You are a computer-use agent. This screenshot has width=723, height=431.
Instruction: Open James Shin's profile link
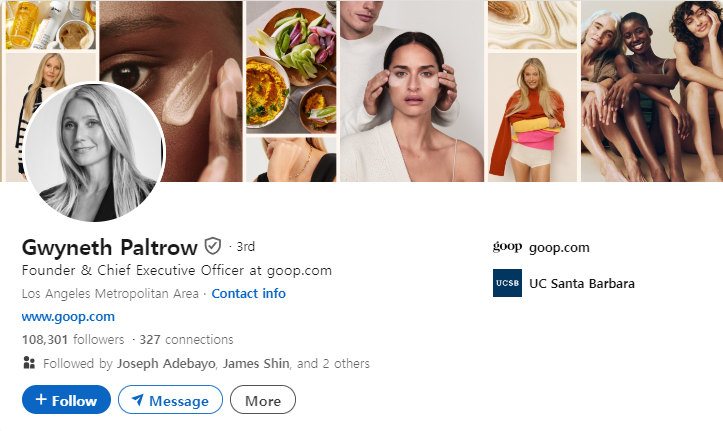click(x=256, y=364)
